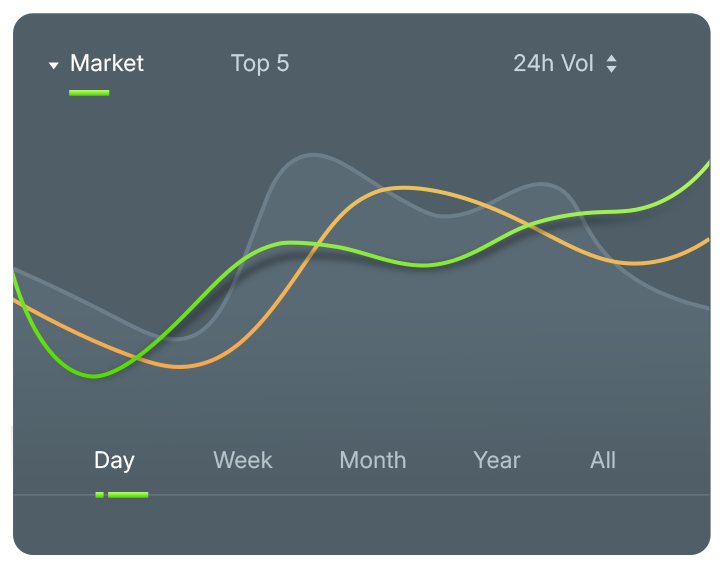This screenshot has width=724, height=569.
Task: Select the Day time range
Action: coord(114,460)
